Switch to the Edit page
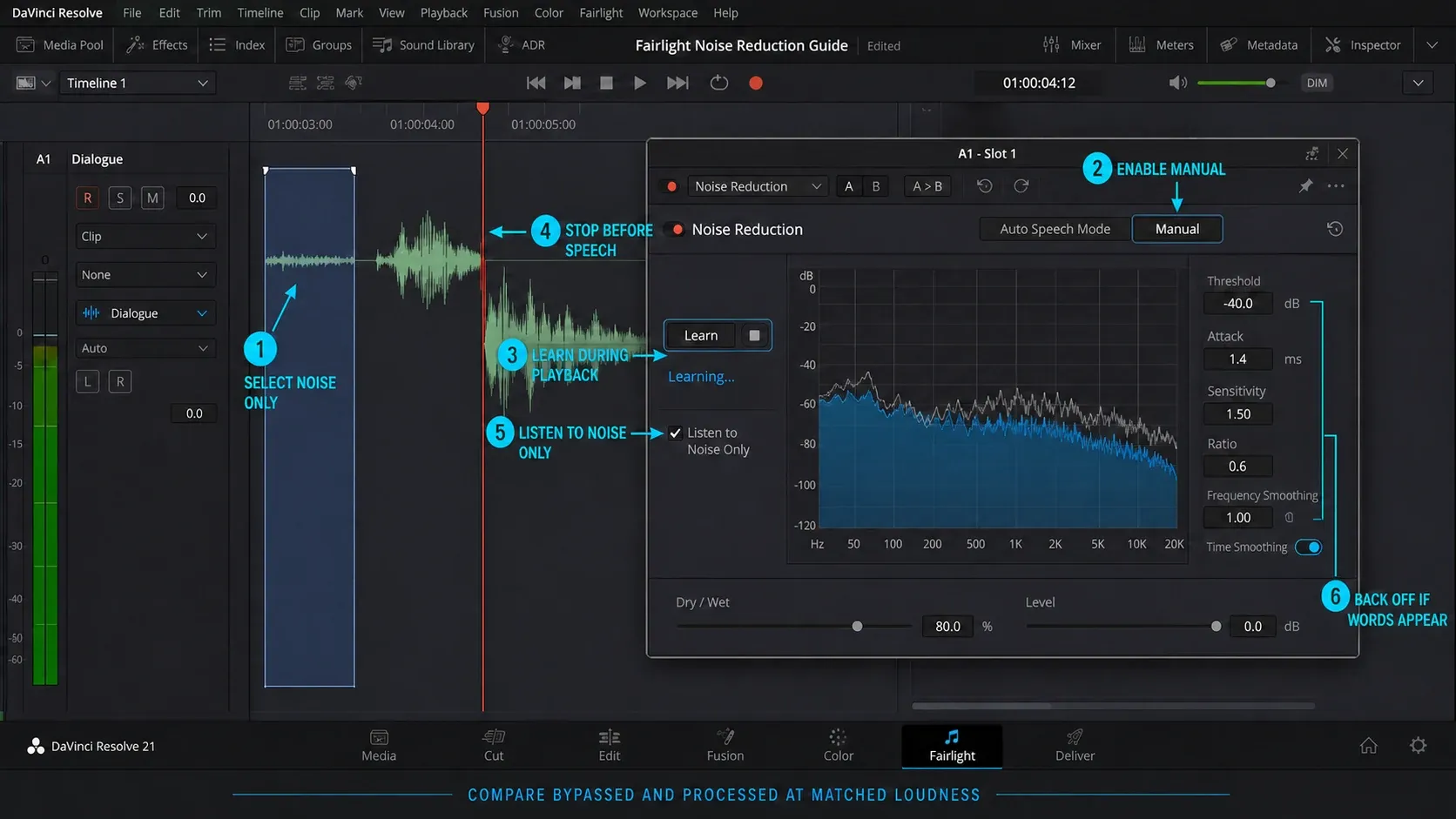Viewport: 1456px width, 819px height. click(609, 746)
